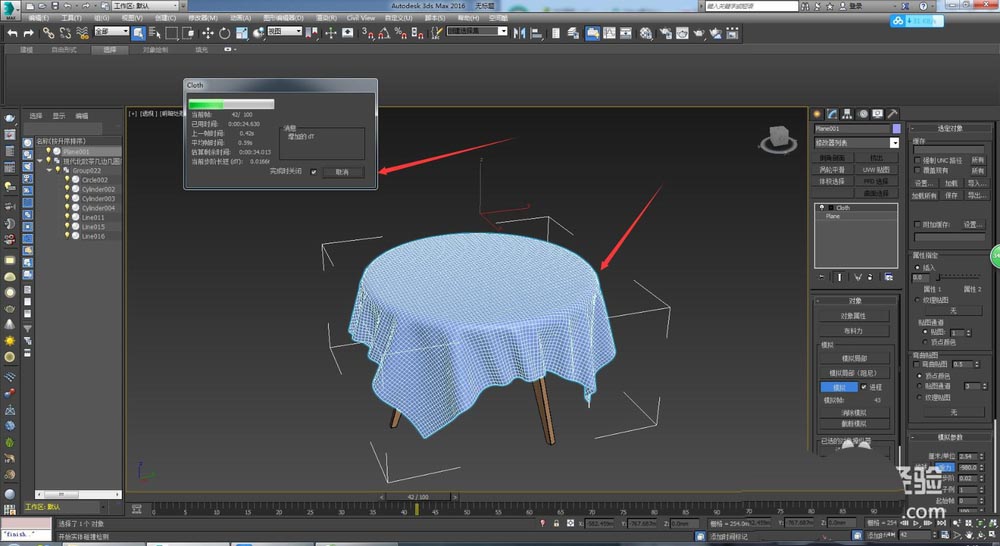Select the Select and Move tool
The width and height of the screenshot is (1000, 546).
[208, 33]
